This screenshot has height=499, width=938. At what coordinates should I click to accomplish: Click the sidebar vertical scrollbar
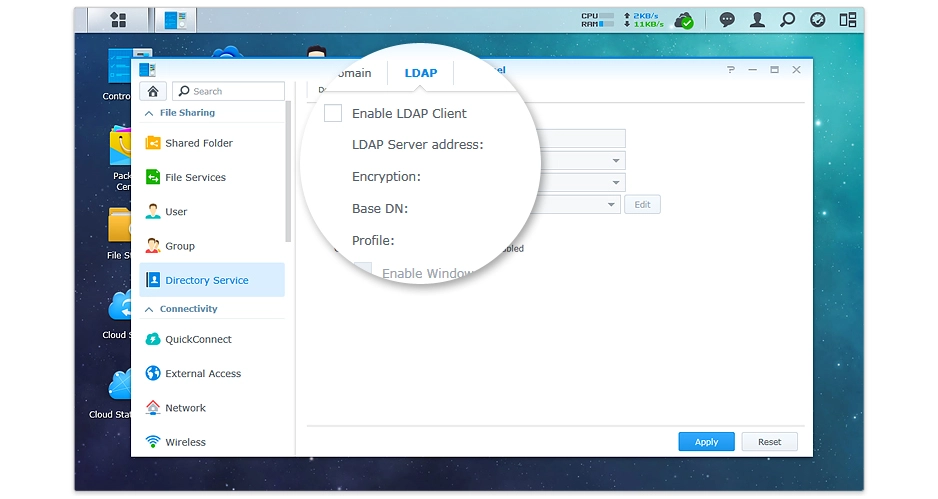tap(288, 171)
